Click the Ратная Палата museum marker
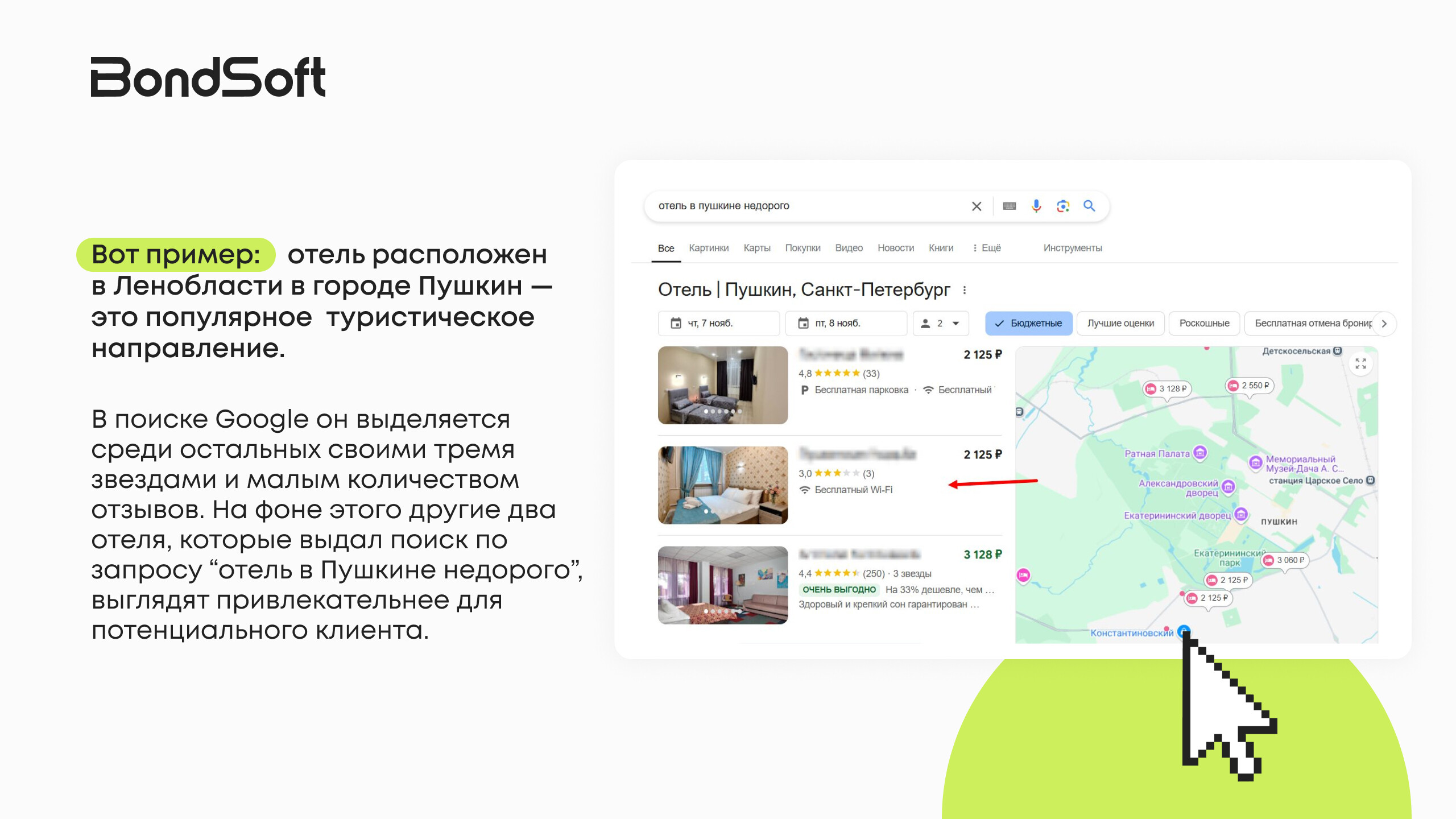 1200,453
